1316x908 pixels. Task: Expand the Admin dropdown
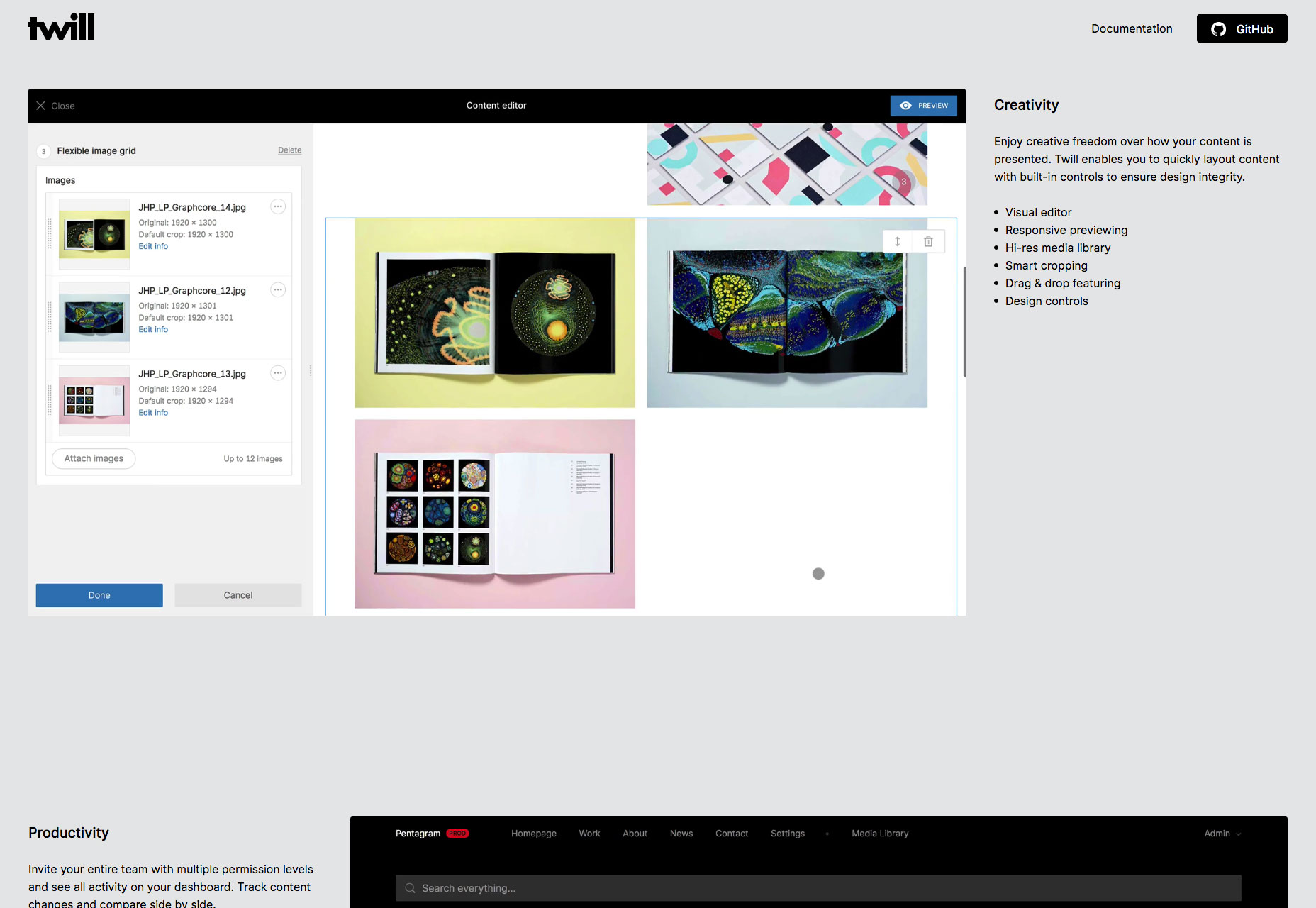tap(1222, 834)
